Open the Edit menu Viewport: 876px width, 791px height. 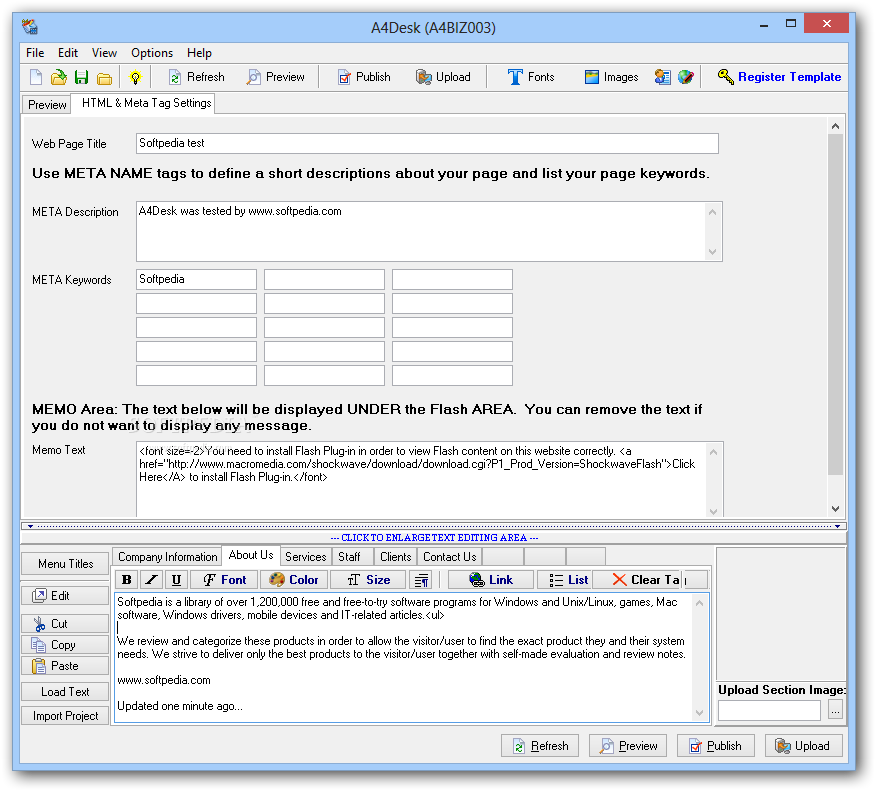[x=68, y=53]
